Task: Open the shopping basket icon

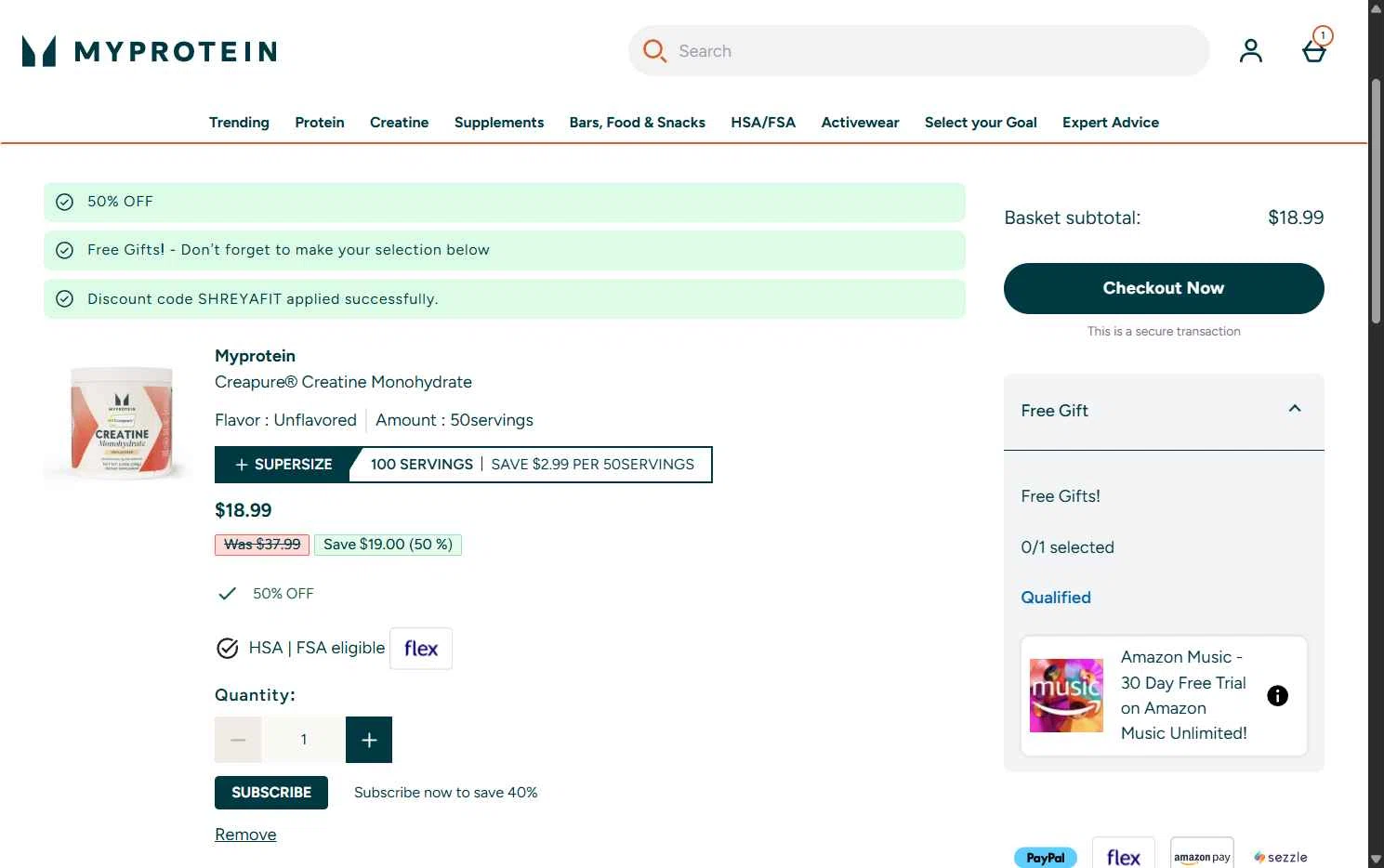Action: click(x=1313, y=50)
